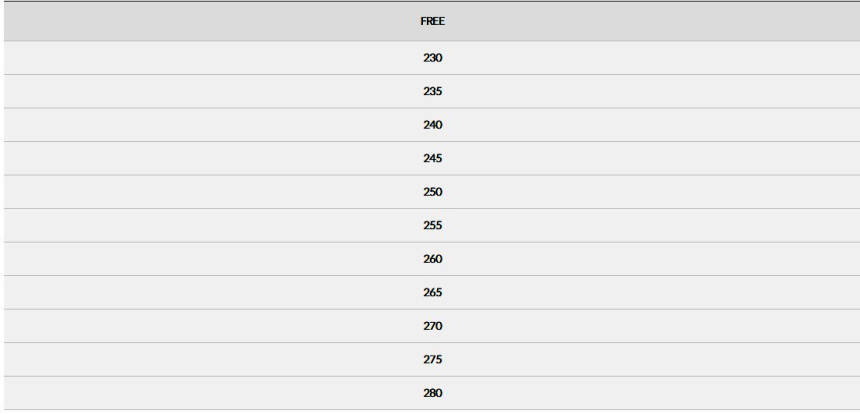Image resolution: width=860 pixels, height=414 pixels.
Task: Select the smallest value under FREE
Action: [x=432, y=58]
